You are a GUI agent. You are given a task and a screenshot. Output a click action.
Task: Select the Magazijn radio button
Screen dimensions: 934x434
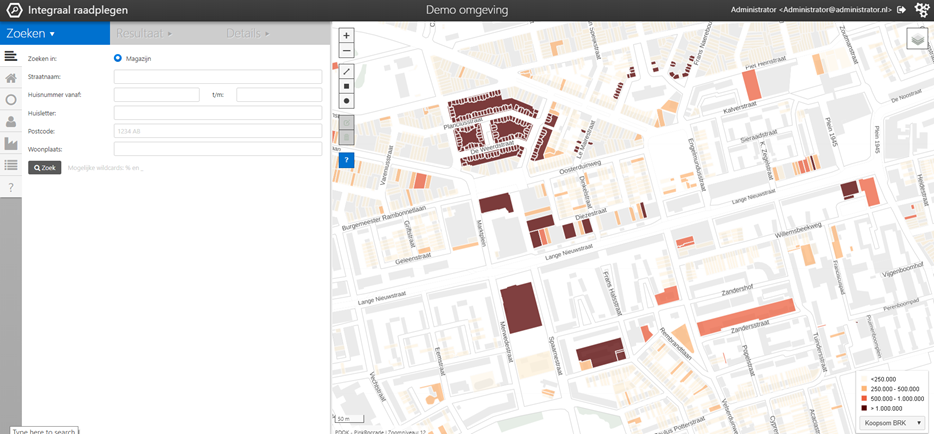coord(117,58)
